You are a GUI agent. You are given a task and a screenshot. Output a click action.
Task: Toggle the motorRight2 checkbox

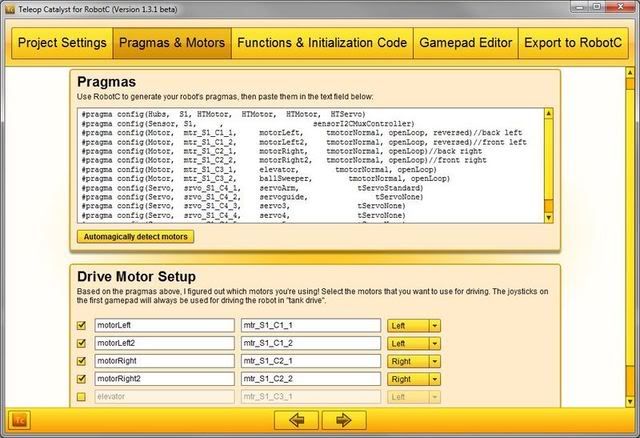(82, 379)
